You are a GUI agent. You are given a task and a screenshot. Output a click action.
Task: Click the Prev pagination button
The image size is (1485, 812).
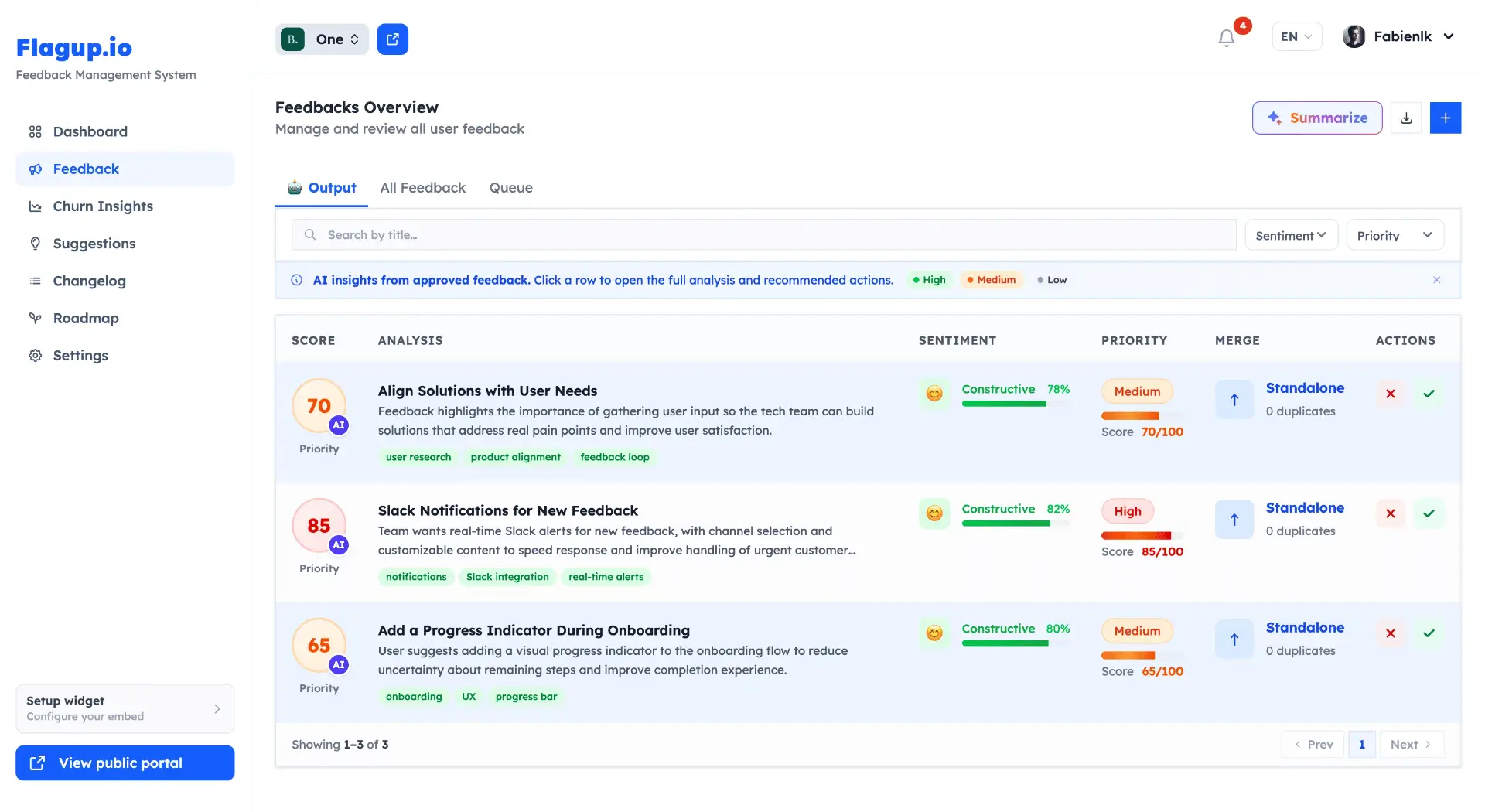point(1314,745)
